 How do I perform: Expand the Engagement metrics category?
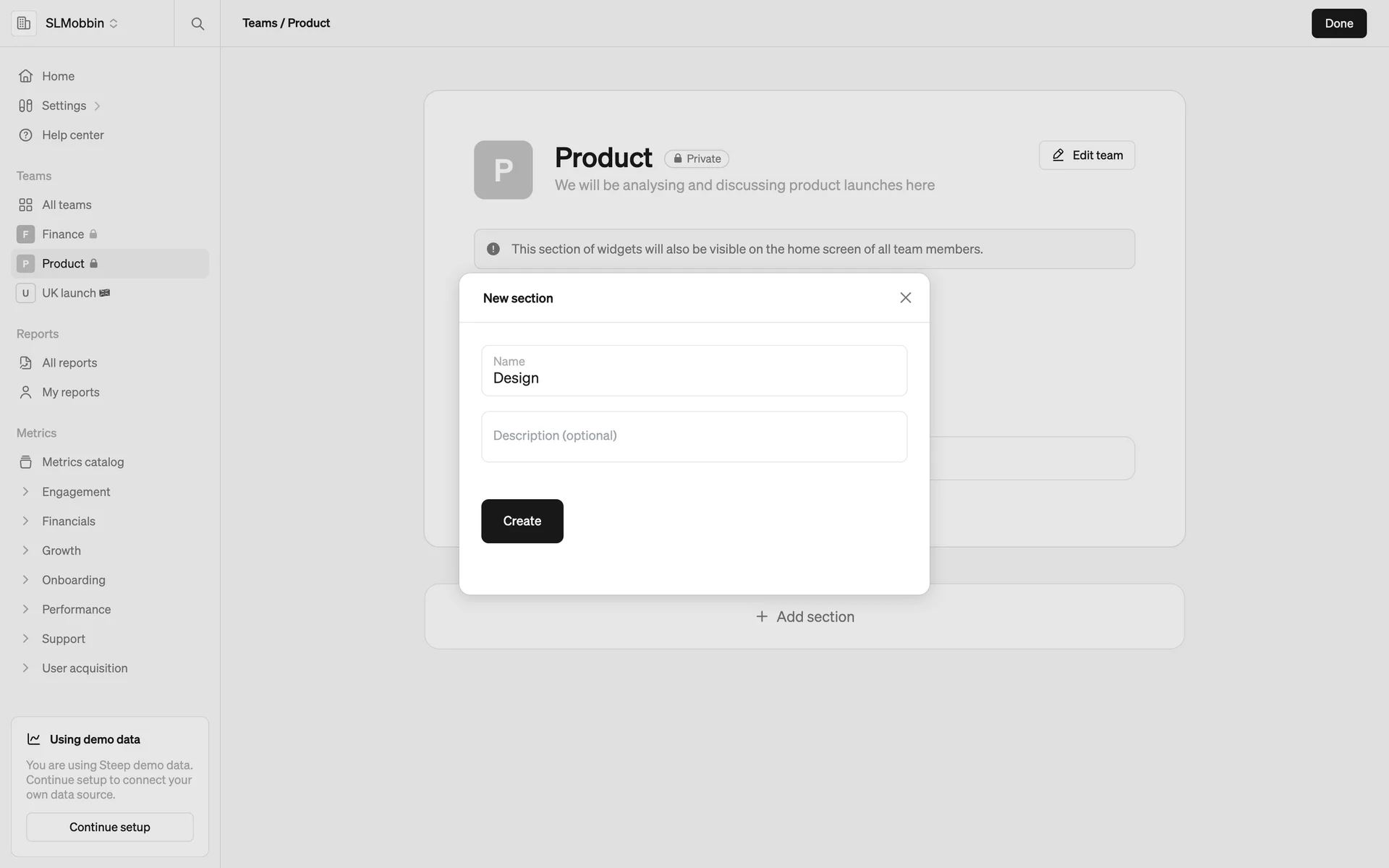point(25,492)
